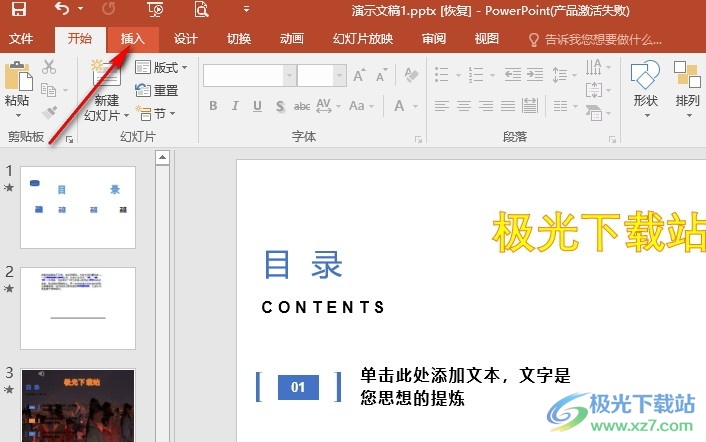Click the increase font size icon
Image resolution: width=706 pixels, height=442 pixels.
(x=359, y=75)
